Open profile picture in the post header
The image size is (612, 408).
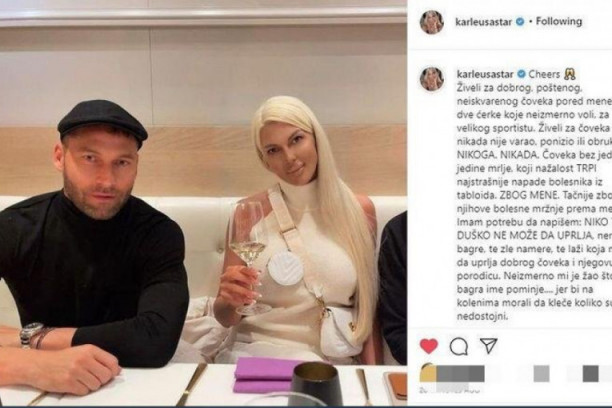tap(432, 22)
